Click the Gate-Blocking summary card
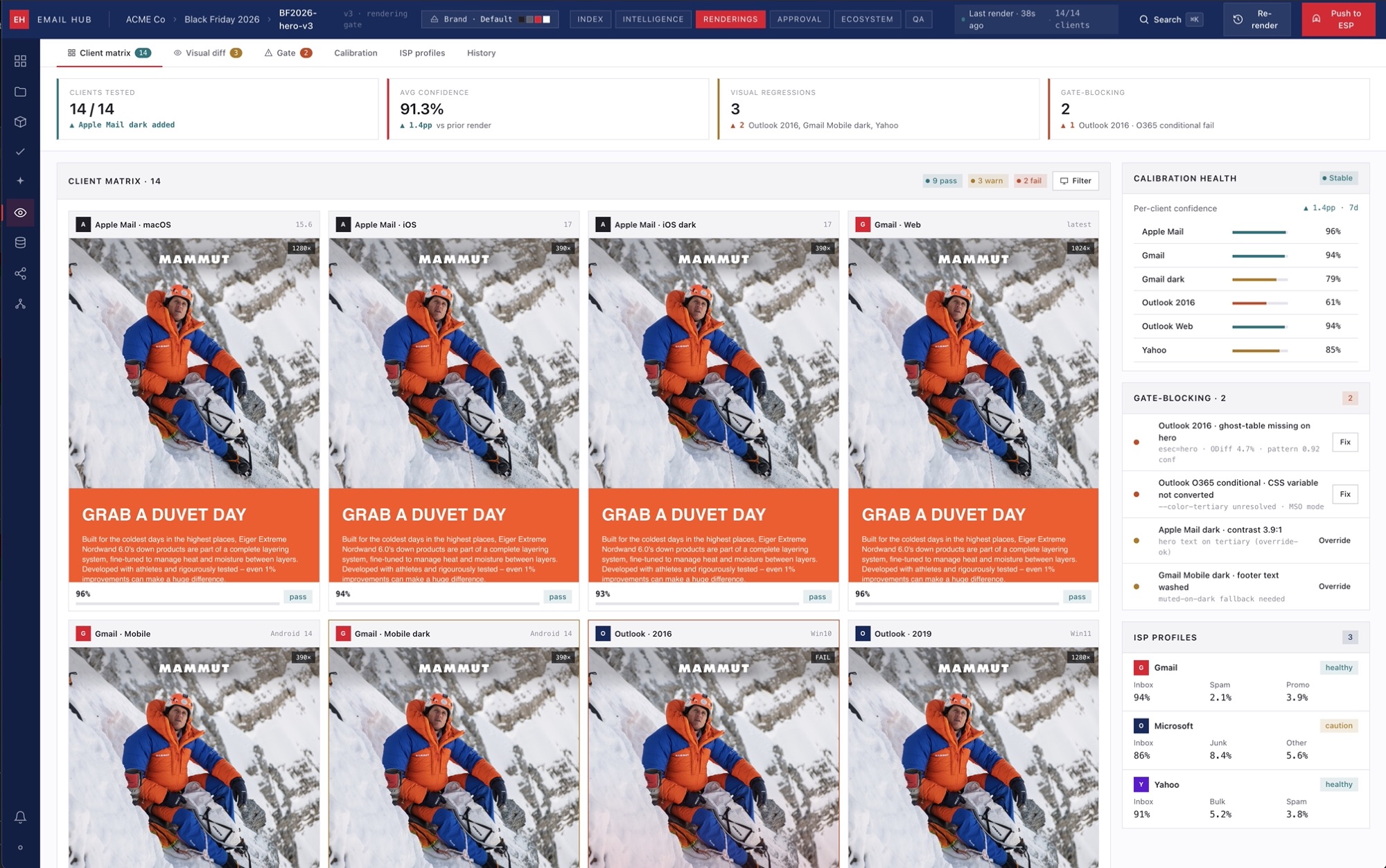The width and height of the screenshot is (1386, 868). pos(1209,109)
